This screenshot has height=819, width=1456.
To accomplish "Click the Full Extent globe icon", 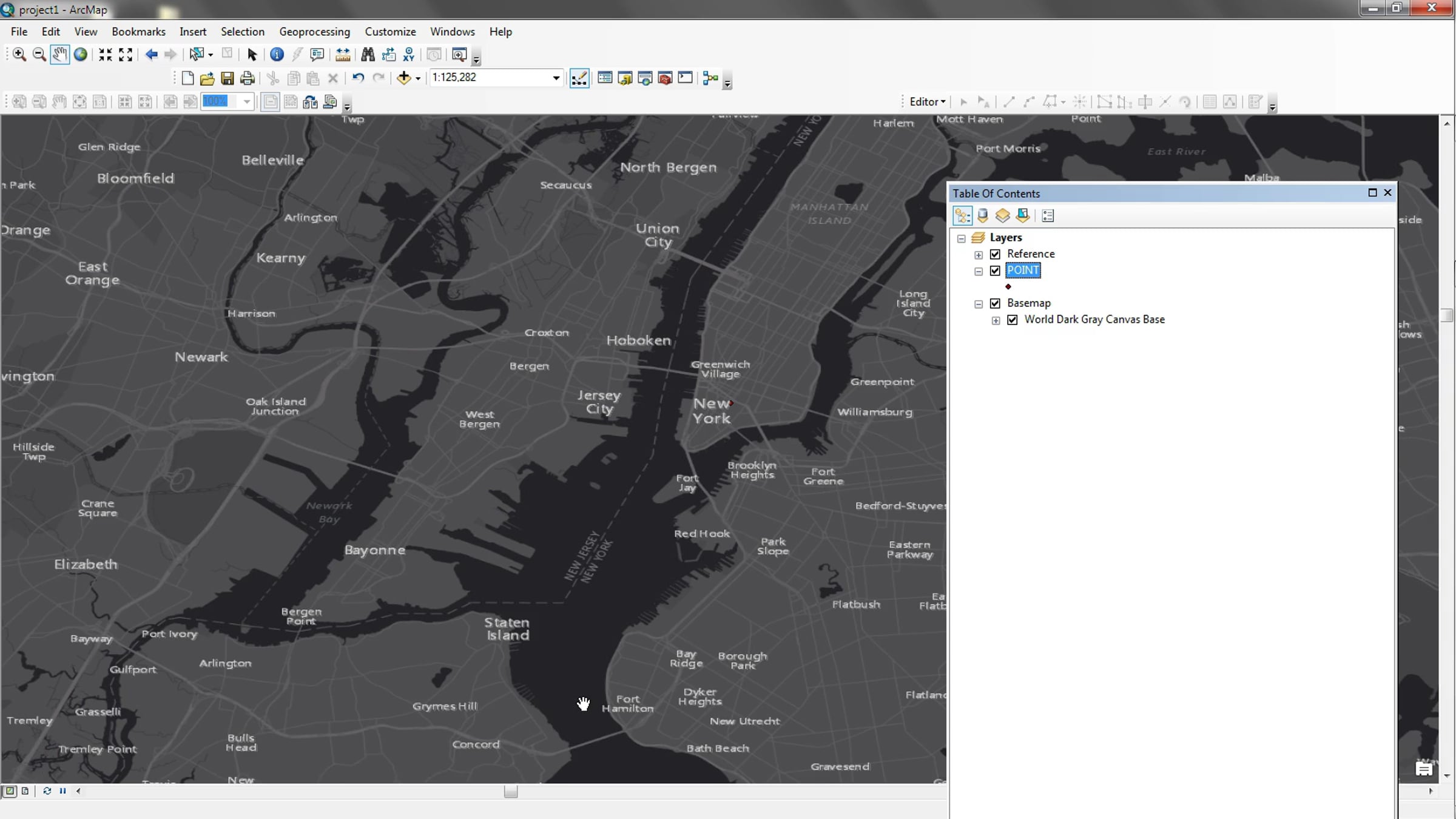I will pyautogui.click(x=80, y=55).
